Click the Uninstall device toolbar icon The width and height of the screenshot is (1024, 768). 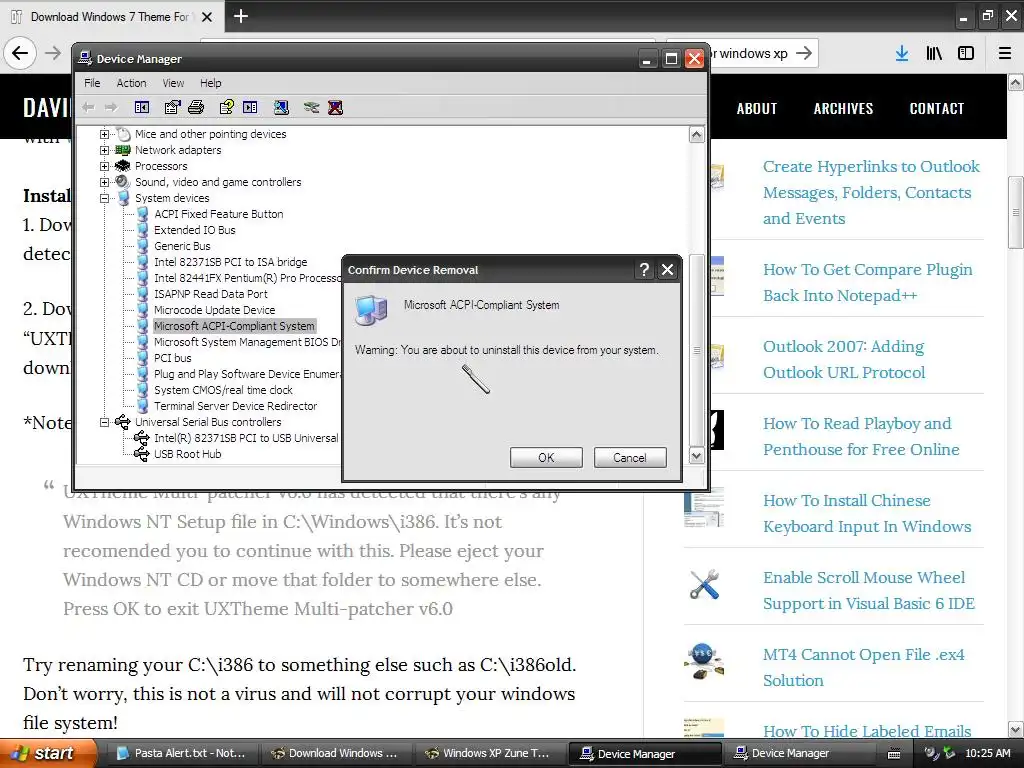[x=335, y=108]
